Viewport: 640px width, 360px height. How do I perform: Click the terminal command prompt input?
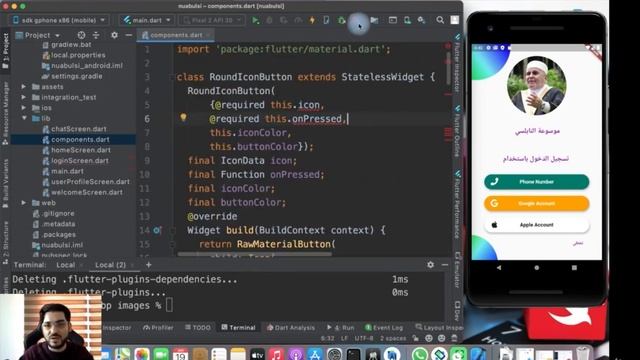click(x=169, y=305)
